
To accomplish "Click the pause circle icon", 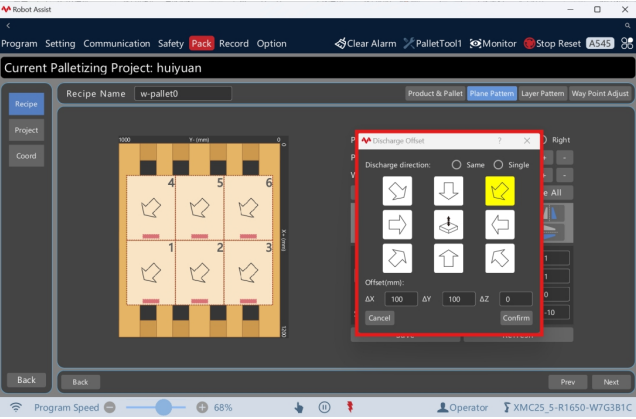I will pos(324,407).
